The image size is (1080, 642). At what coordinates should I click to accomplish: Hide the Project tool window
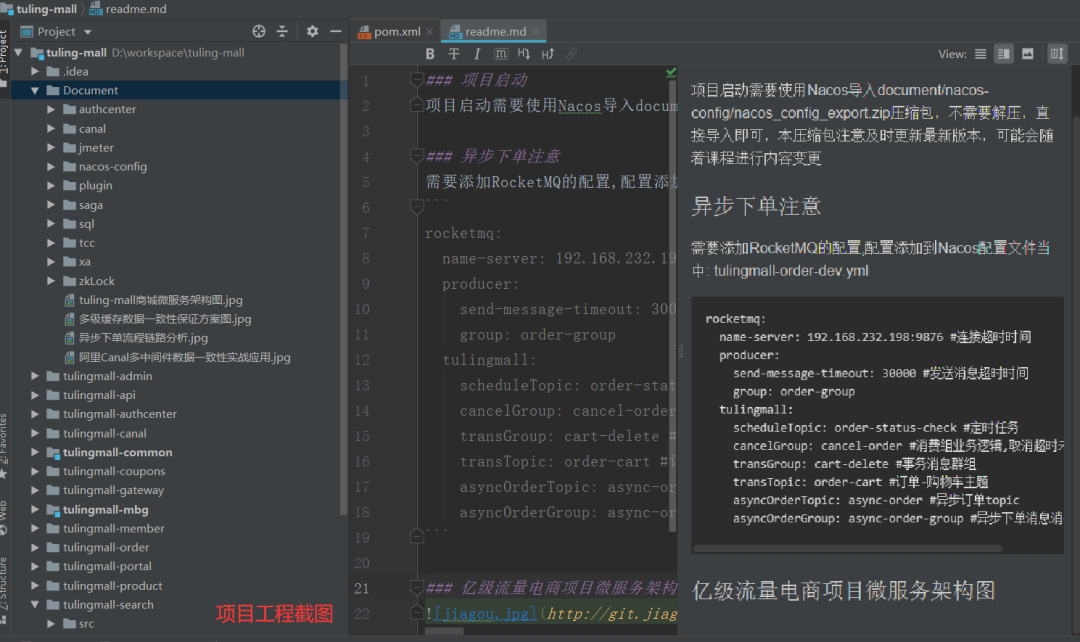pyautogui.click(x=335, y=31)
